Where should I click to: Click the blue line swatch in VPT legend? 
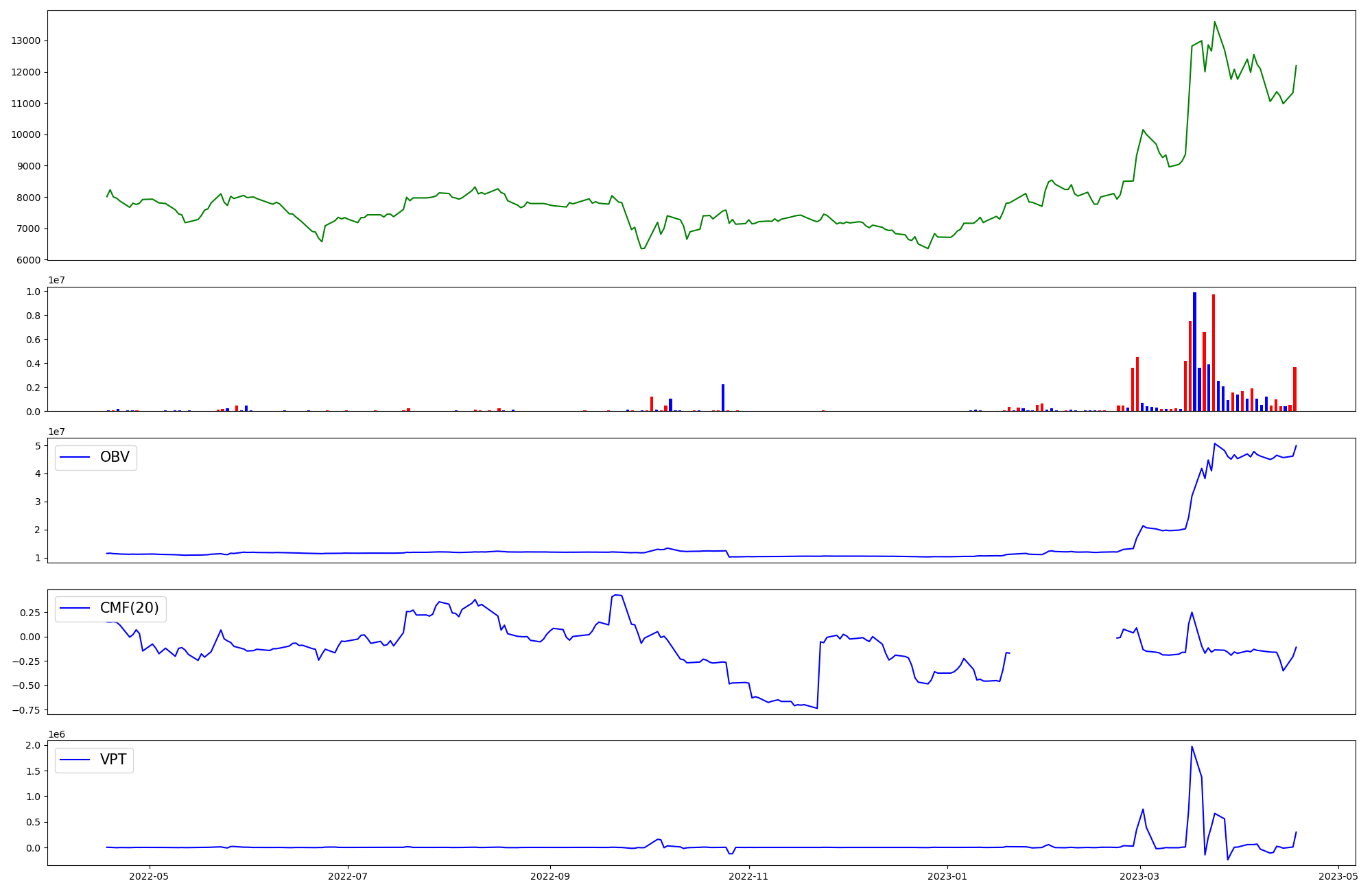[x=75, y=760]
